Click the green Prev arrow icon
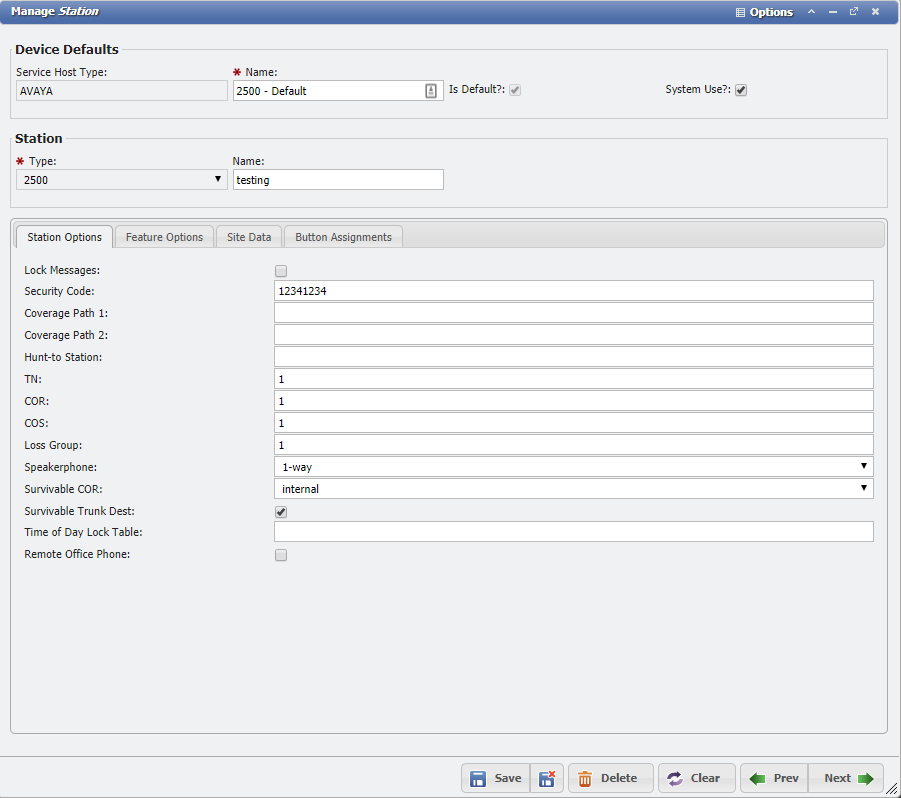Viewport: 901px width, 798px height. [x=757, y=778]
